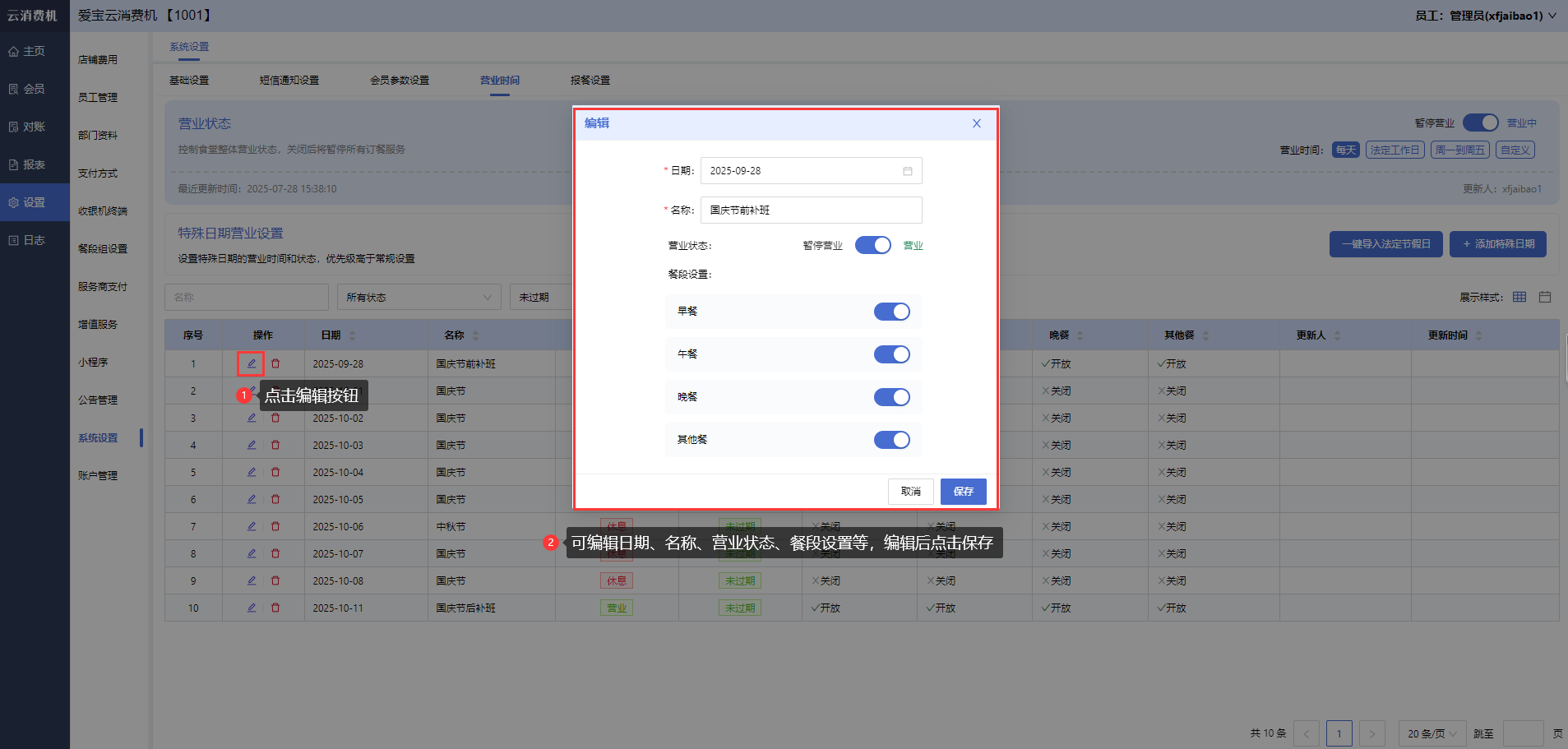The height and width of the screenshot is (749, 1568).
Task: Close the edit dialog with X icon
Action: tap(977, 123)
